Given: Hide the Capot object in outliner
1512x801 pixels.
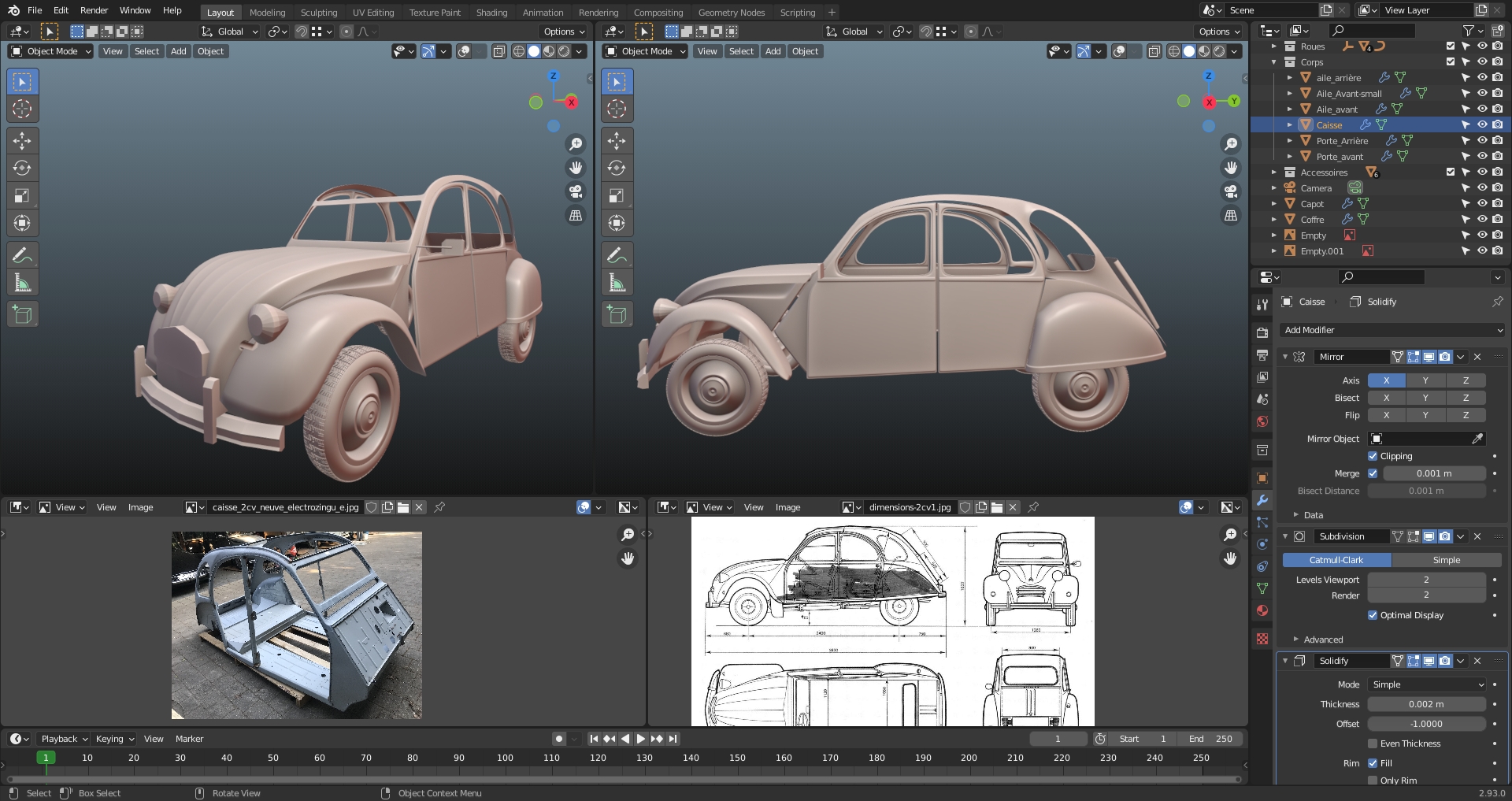Looking at the screenshot, I should [1481, 203].
